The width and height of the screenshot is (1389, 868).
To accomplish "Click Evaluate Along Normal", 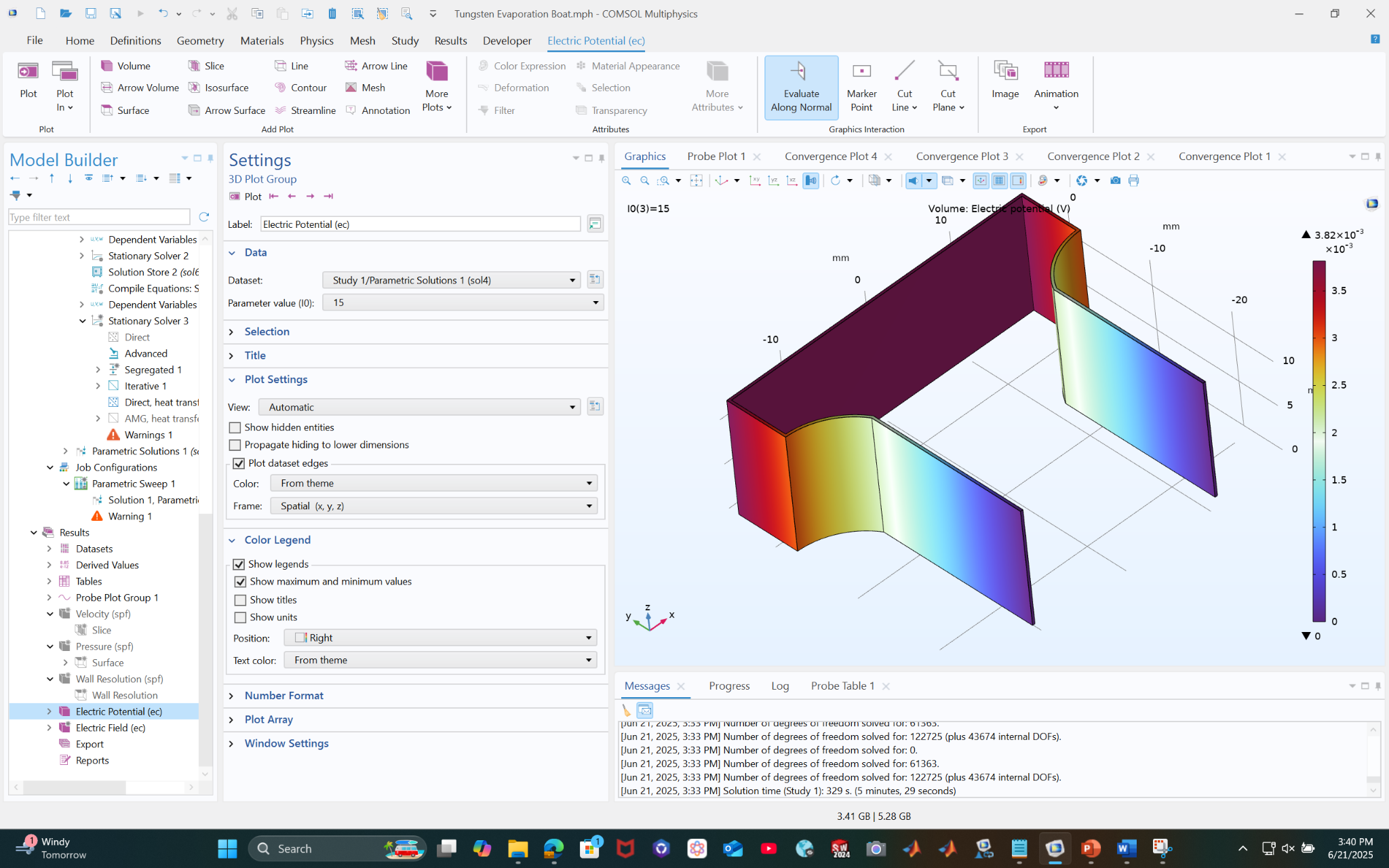I will pyautogui.click(x=801, y=87).
